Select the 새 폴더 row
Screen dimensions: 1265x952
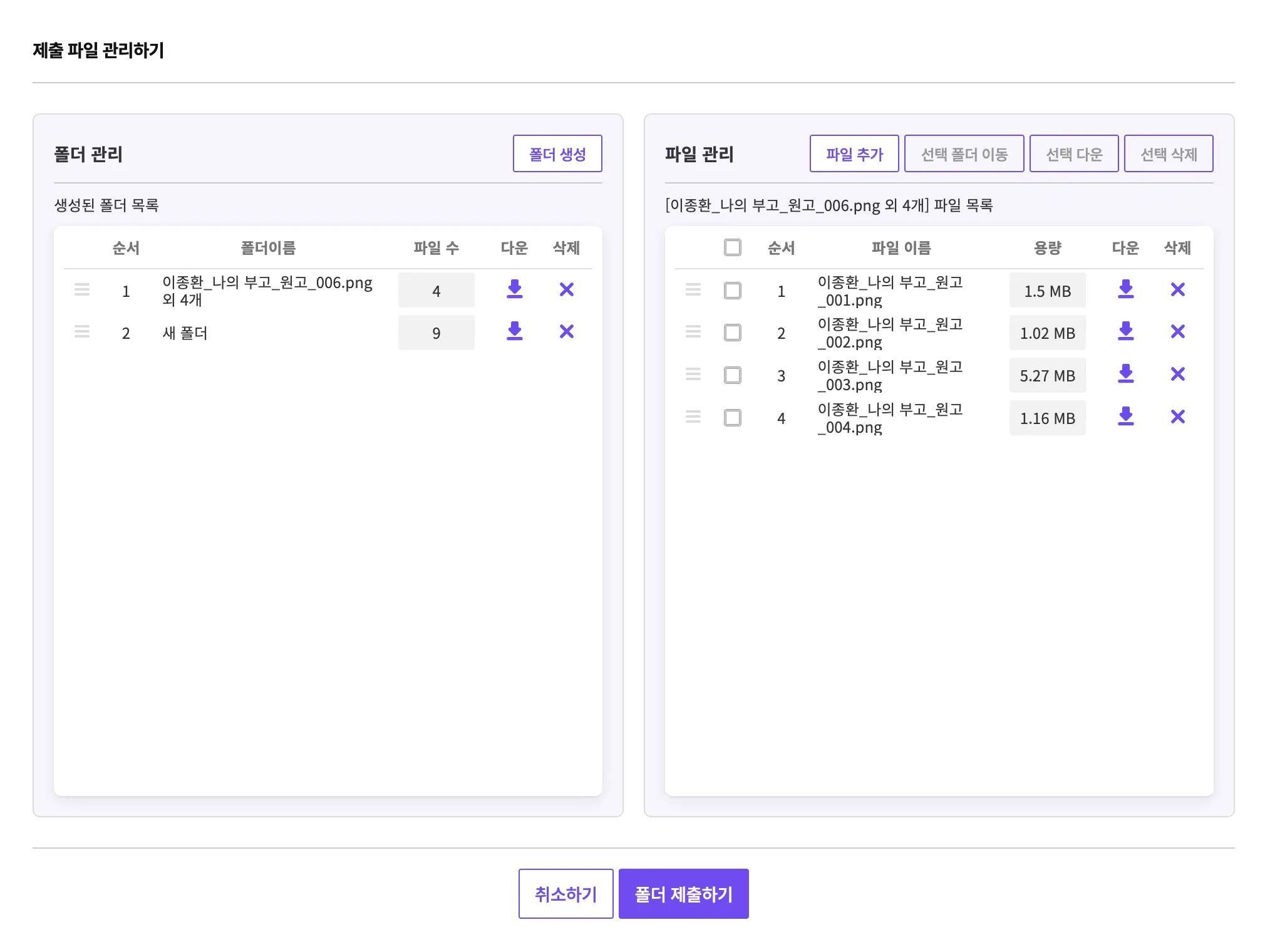coord(185,333)
